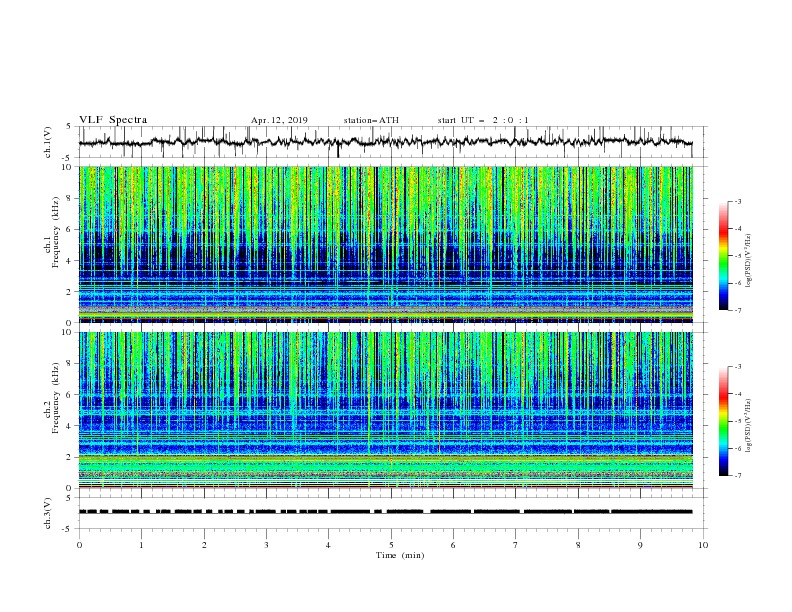792x612 pixels.
Task: Click the '10' tick on the time axis
Action: click(x=703, y=545)
